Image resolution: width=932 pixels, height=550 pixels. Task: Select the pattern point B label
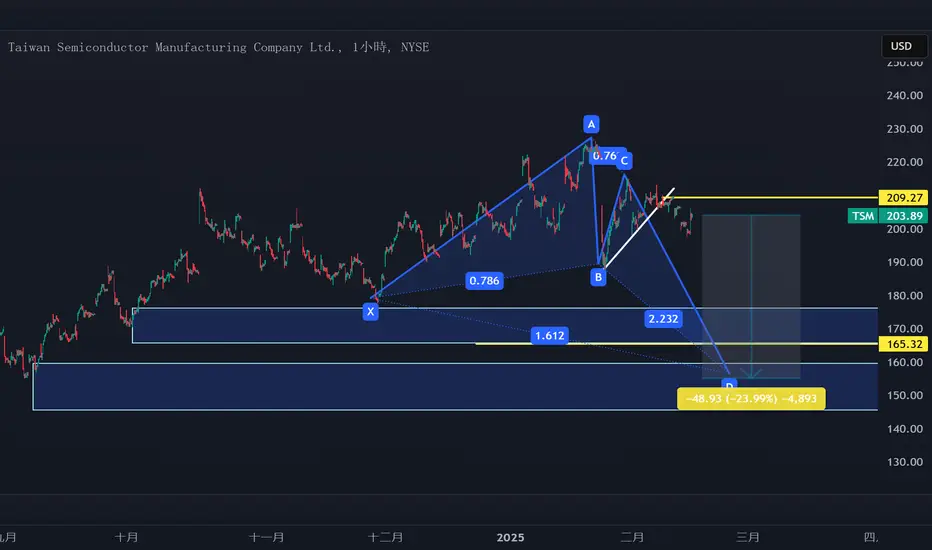coord(599,277)
